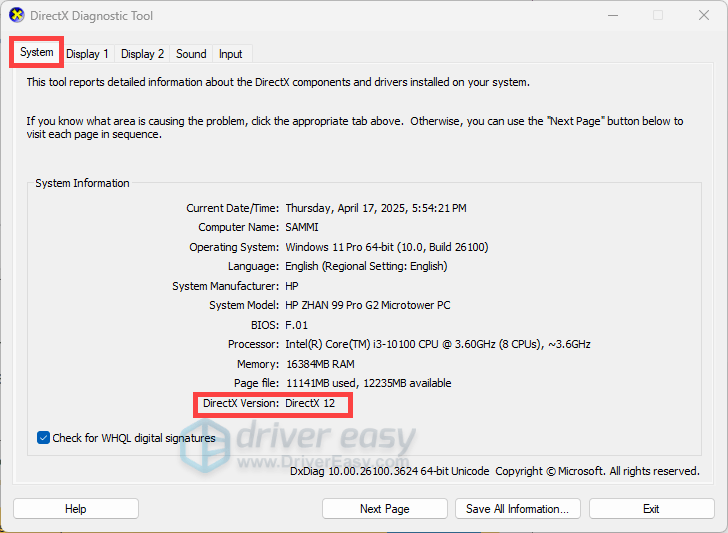Switch to the System tab

click(37, 53)
